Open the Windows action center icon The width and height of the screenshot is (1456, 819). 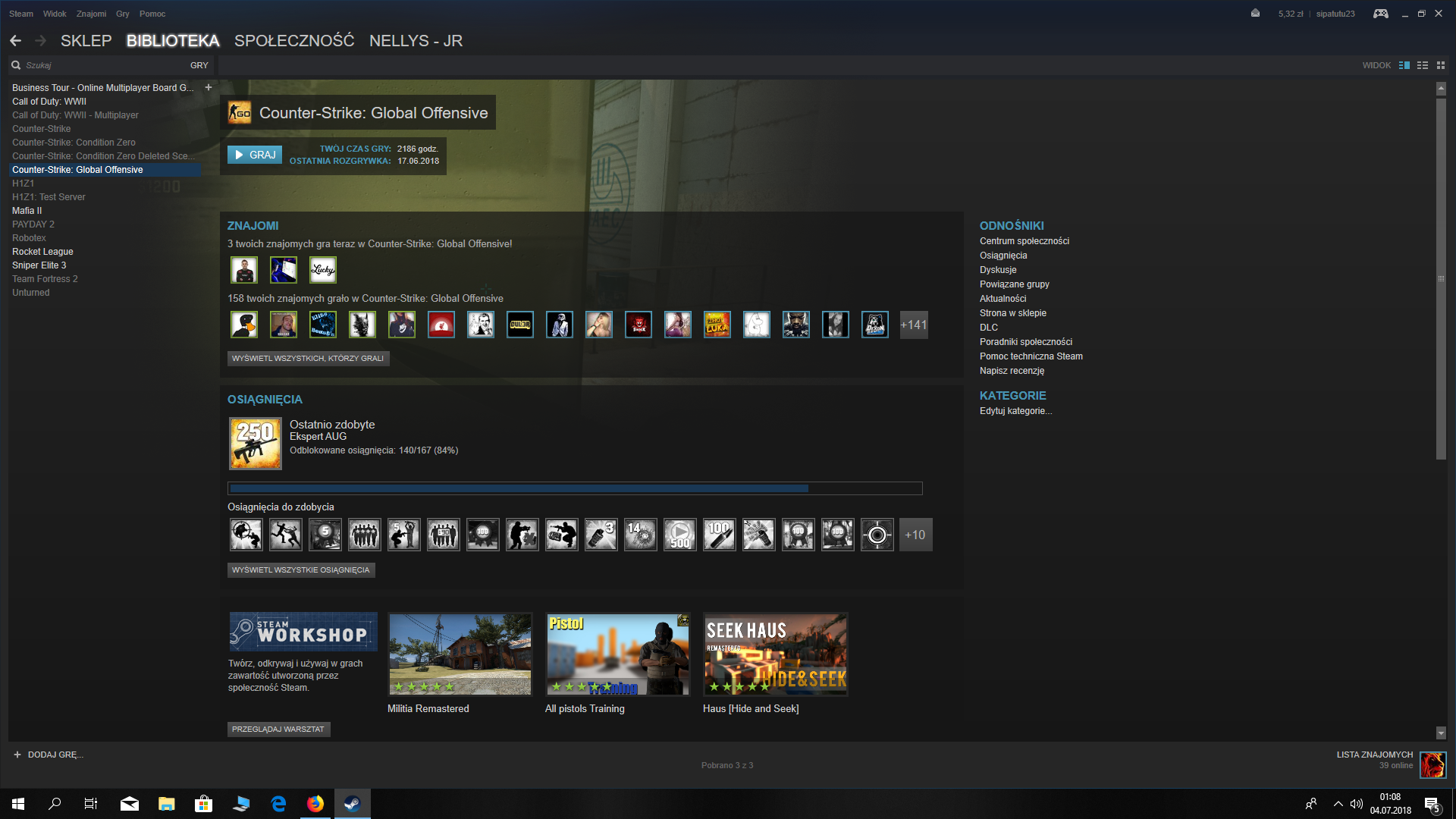[1432, 804]
